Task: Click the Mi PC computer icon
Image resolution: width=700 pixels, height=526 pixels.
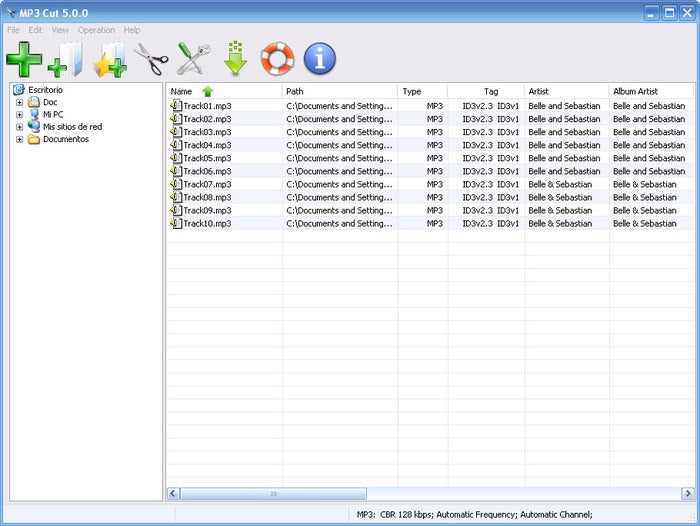Action: [x=34, y=114]
